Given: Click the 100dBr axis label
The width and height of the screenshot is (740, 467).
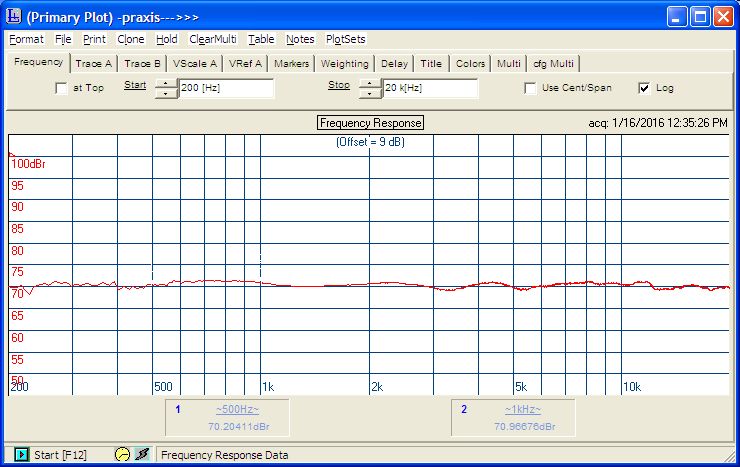Looking at the screenshot, I should pyautogui.click(x=28, y=164).
